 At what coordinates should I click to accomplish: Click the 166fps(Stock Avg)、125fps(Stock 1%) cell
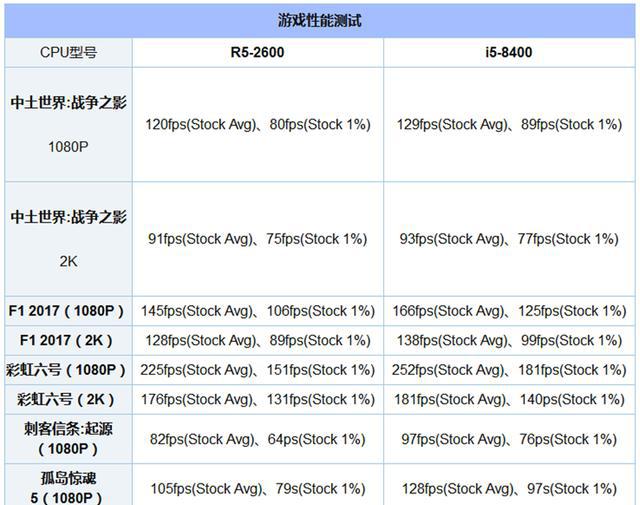pyautogui.click(x=509, y=311)
